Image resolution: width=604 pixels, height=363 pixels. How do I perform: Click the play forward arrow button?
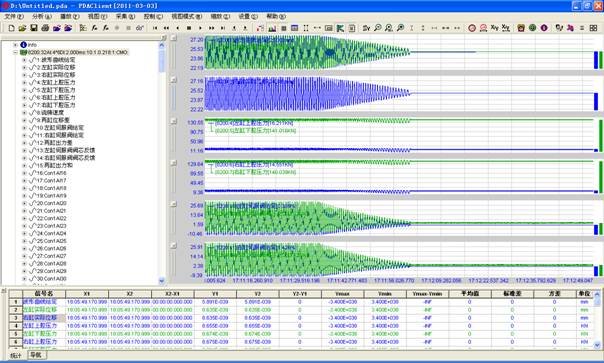200,28
